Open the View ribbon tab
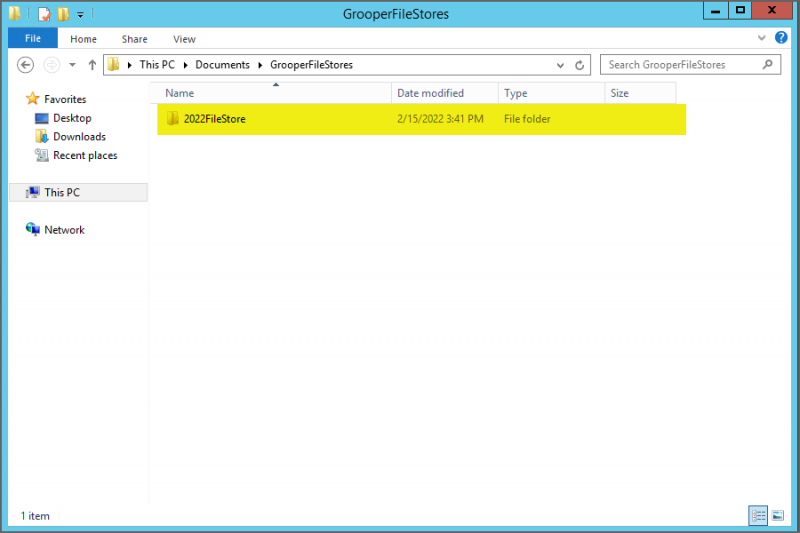This screenshot has height=533, width=800. point(184,39)
